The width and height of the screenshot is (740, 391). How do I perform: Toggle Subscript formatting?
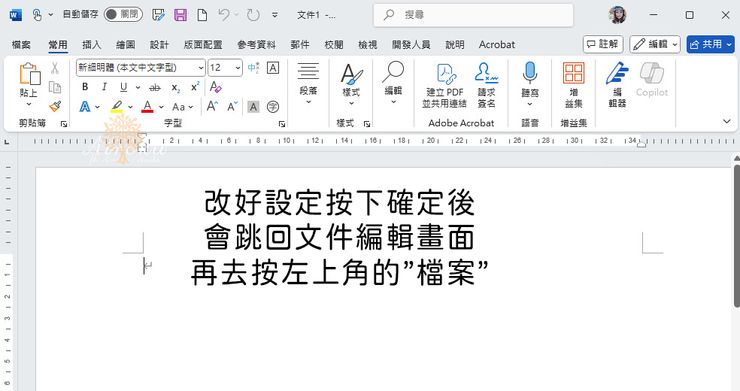(x=176, y=87)
